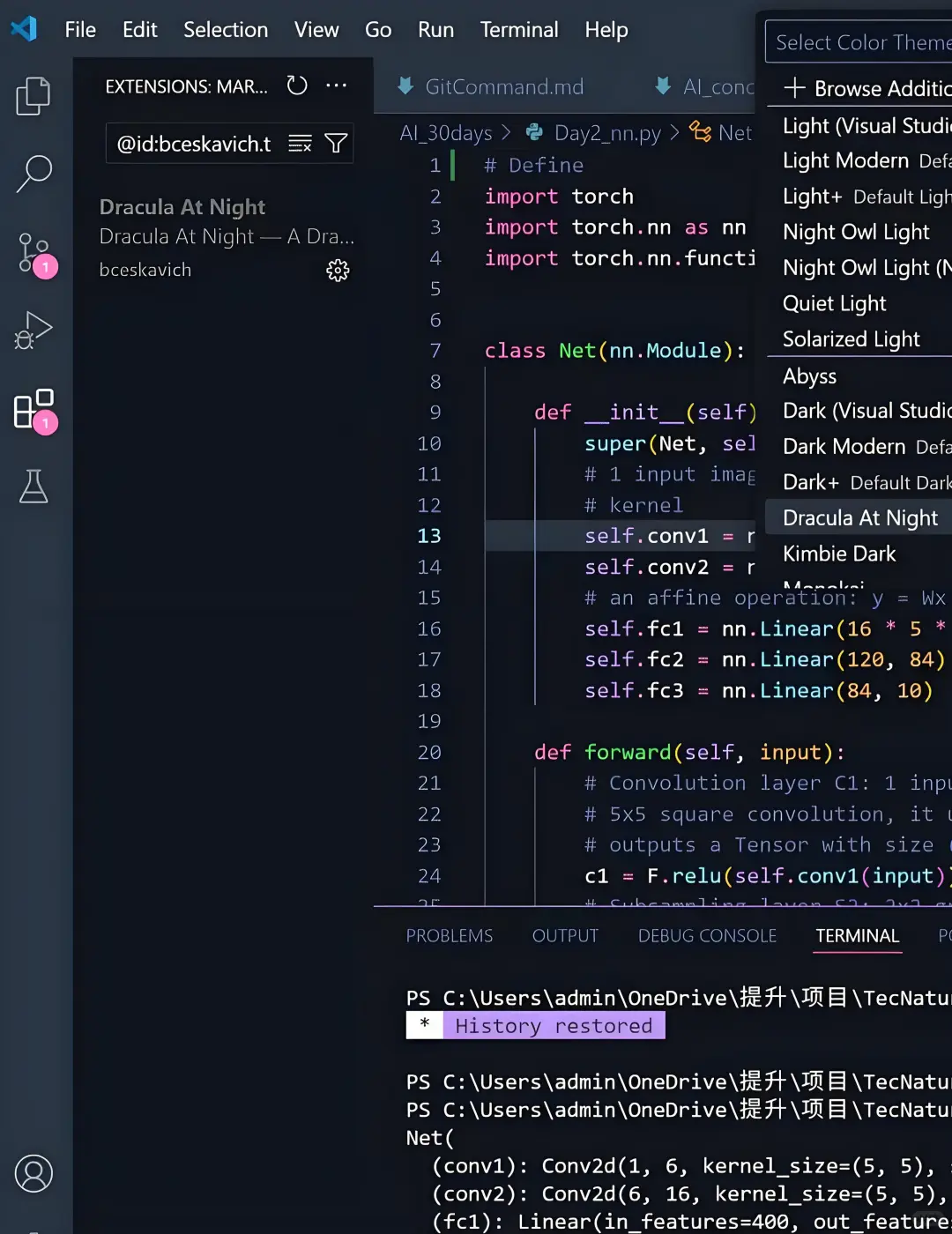This screenshot has height=1234, width=952.
Task: Open the Go menu
Action: [378, 29]
